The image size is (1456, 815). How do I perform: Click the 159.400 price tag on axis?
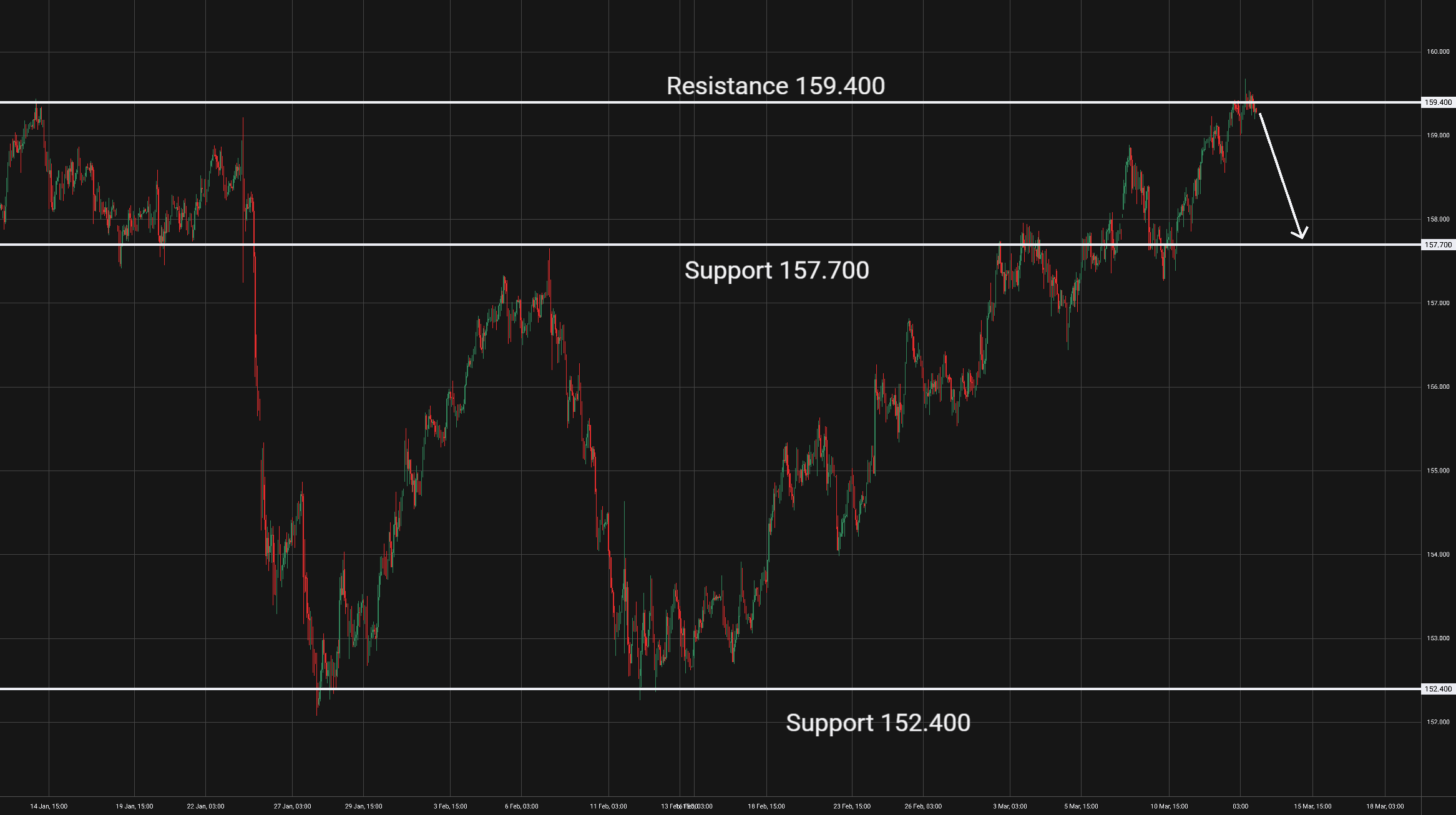1438,102
